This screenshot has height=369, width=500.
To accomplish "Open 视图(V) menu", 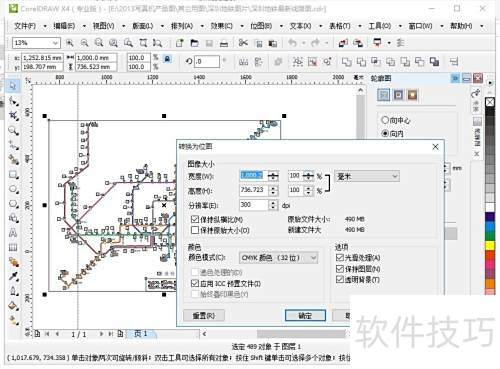I will tap(103, 26).
